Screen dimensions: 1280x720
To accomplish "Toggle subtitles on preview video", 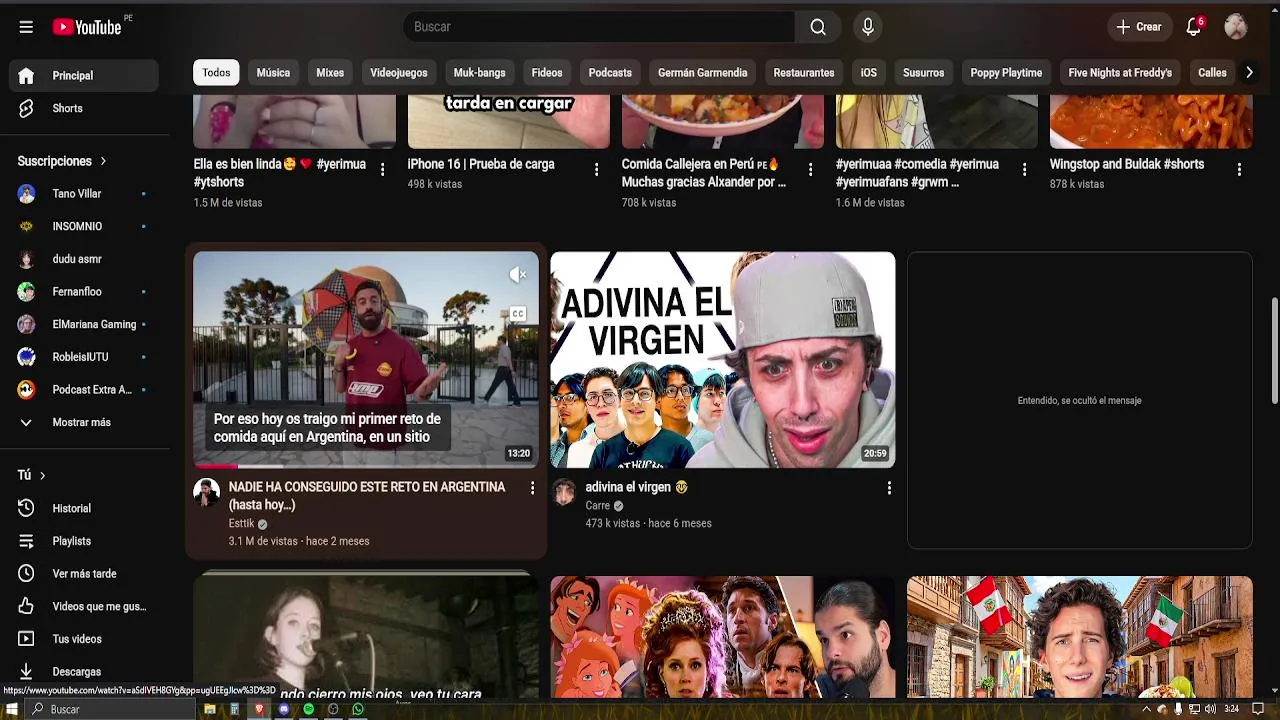I will (x=517, y=314).
